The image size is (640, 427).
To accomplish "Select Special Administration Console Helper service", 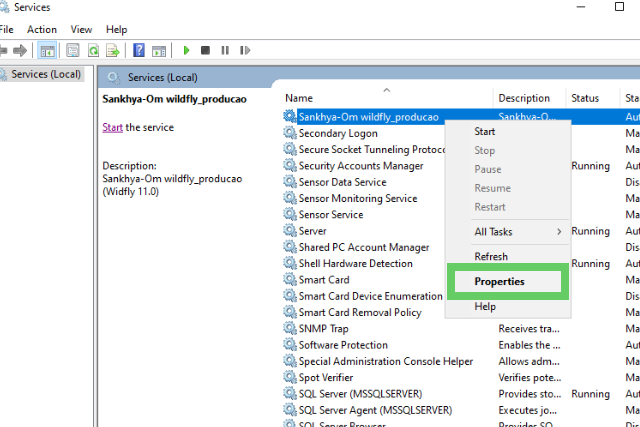I will (386, 362).
